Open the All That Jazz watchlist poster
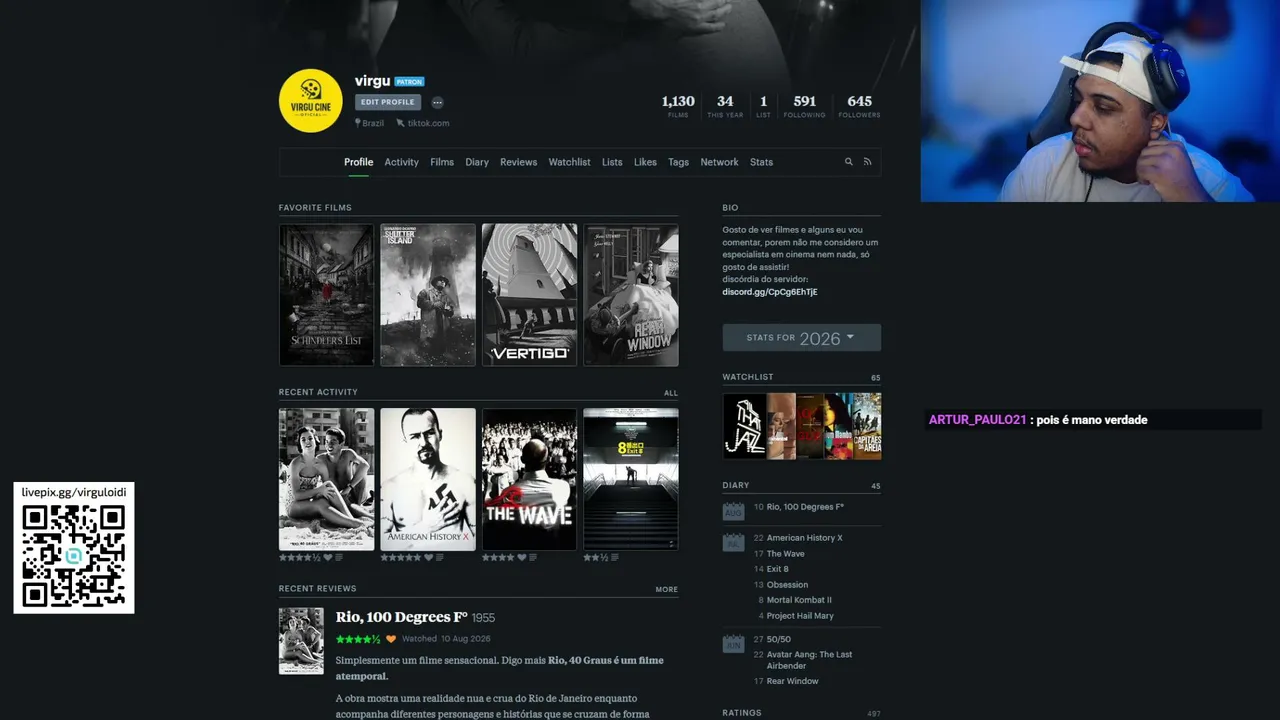Image resolution: width=1280 pixels, height=720 pixels. pos(744,426)
